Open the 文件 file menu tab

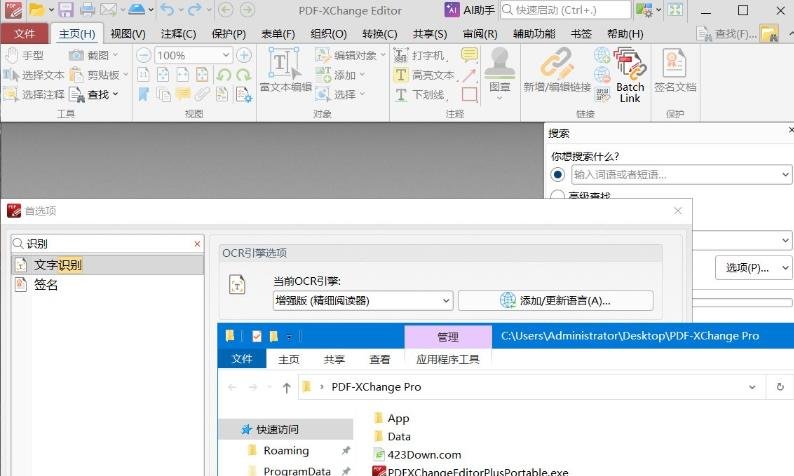(24, 33)
